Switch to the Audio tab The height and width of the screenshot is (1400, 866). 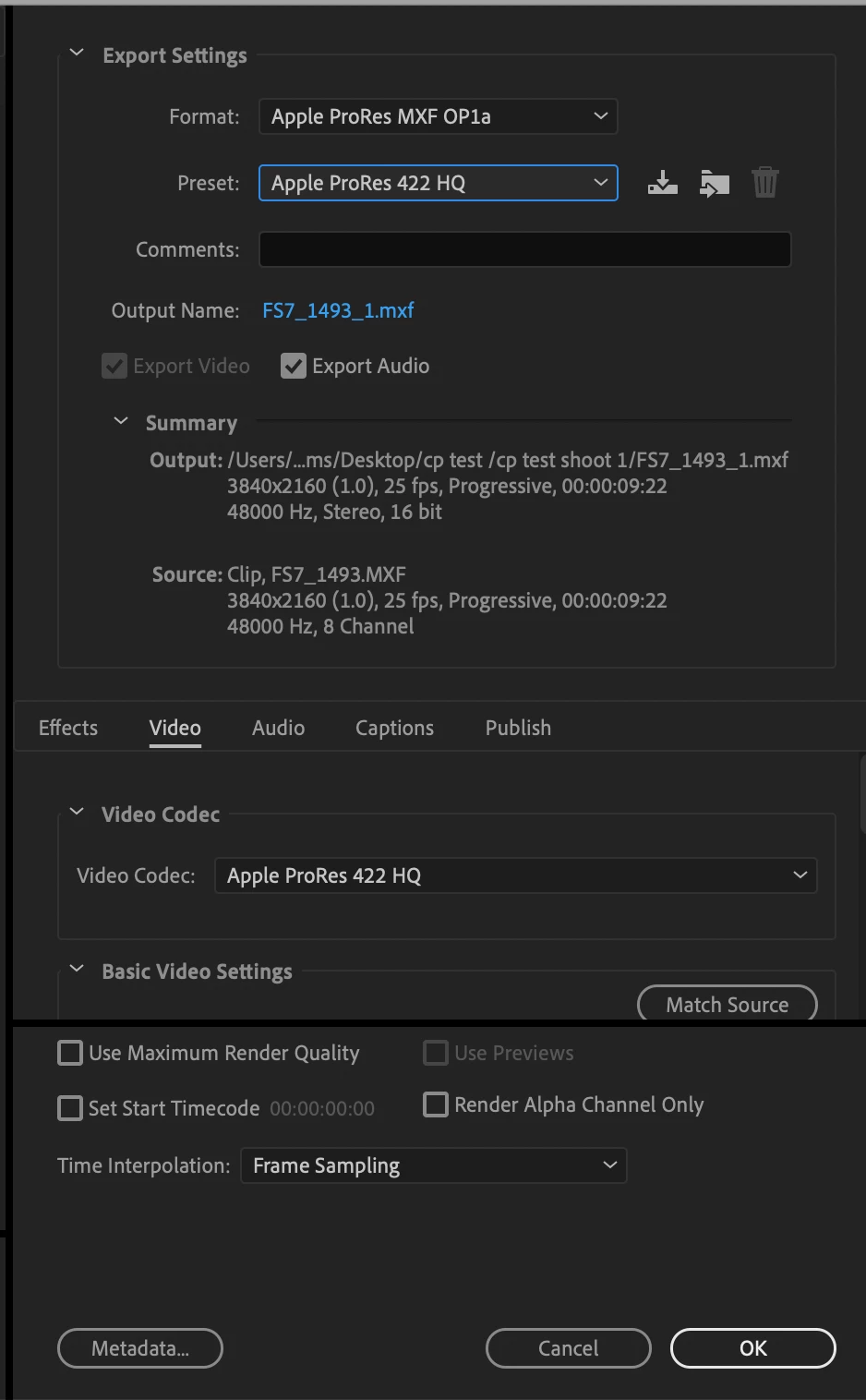[x=279, y=728]
